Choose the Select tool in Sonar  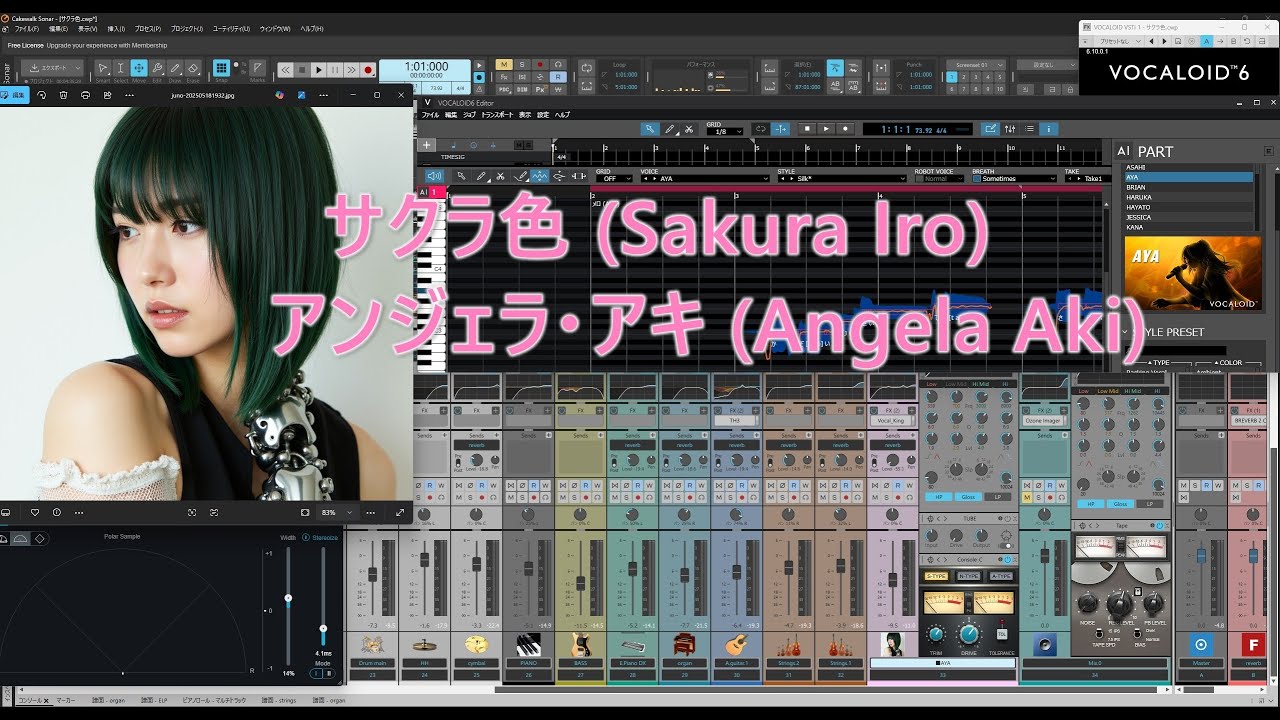coord(120,68)
